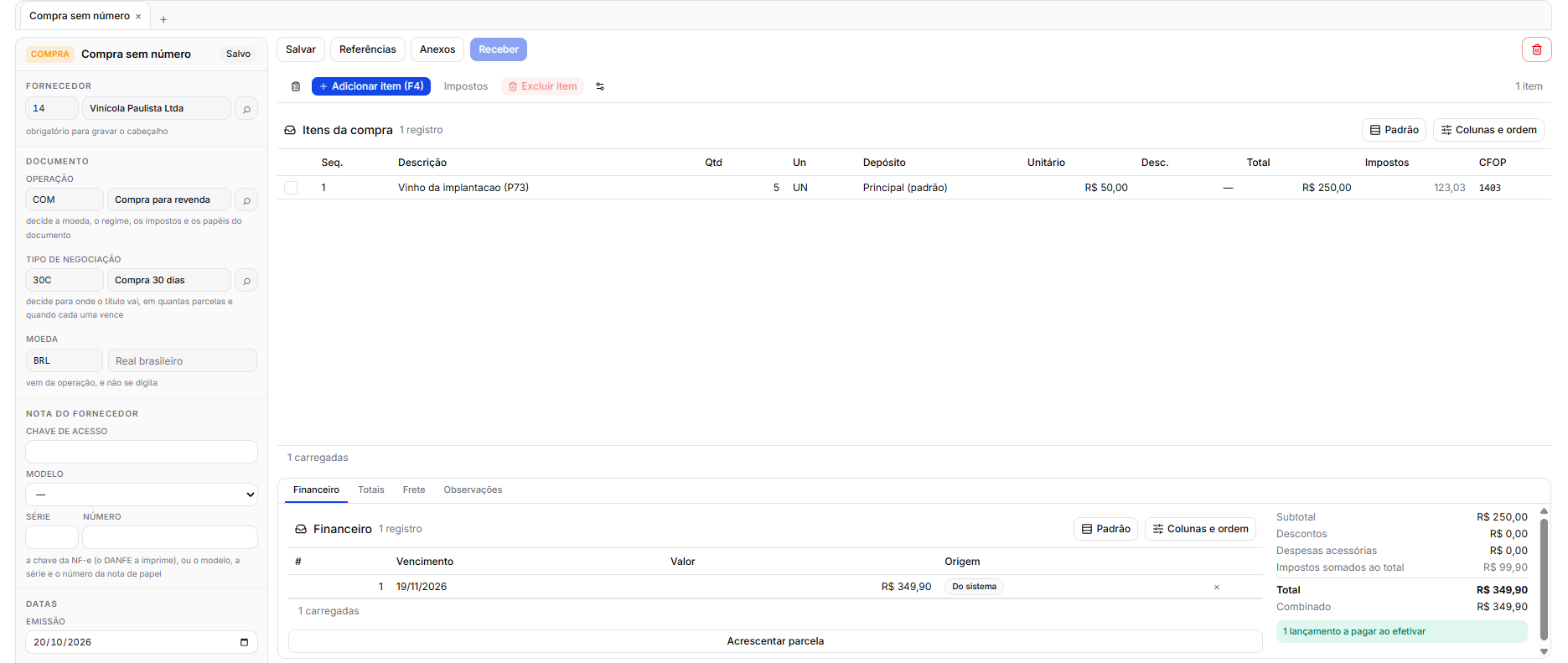
Task: Click the negotiation code field showing 30C
Action: [x=65, y=281]
